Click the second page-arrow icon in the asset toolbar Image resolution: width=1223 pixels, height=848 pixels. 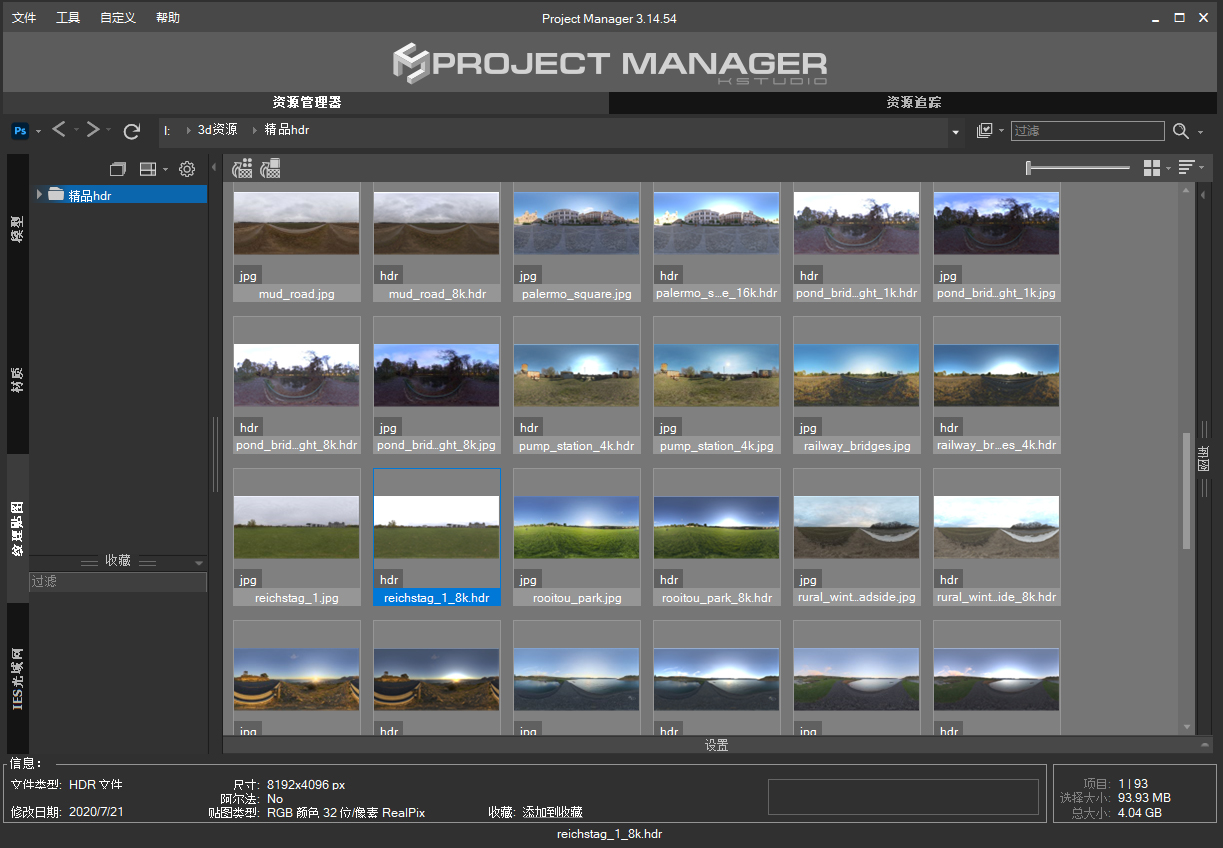(270, 169)
